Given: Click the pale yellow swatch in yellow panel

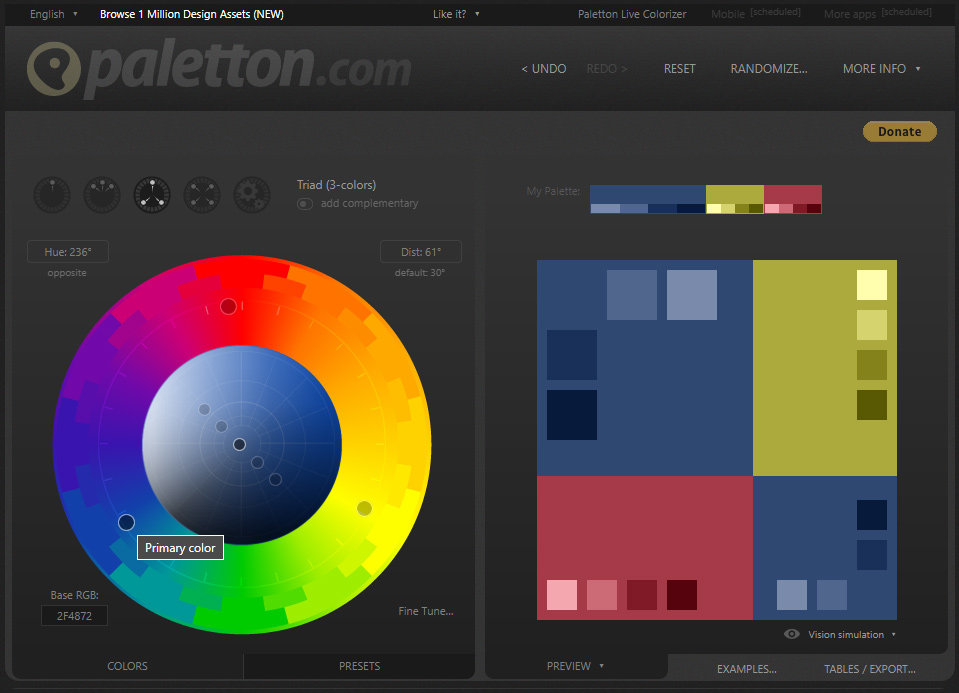Looking at the screenshot, I should 872,285.
